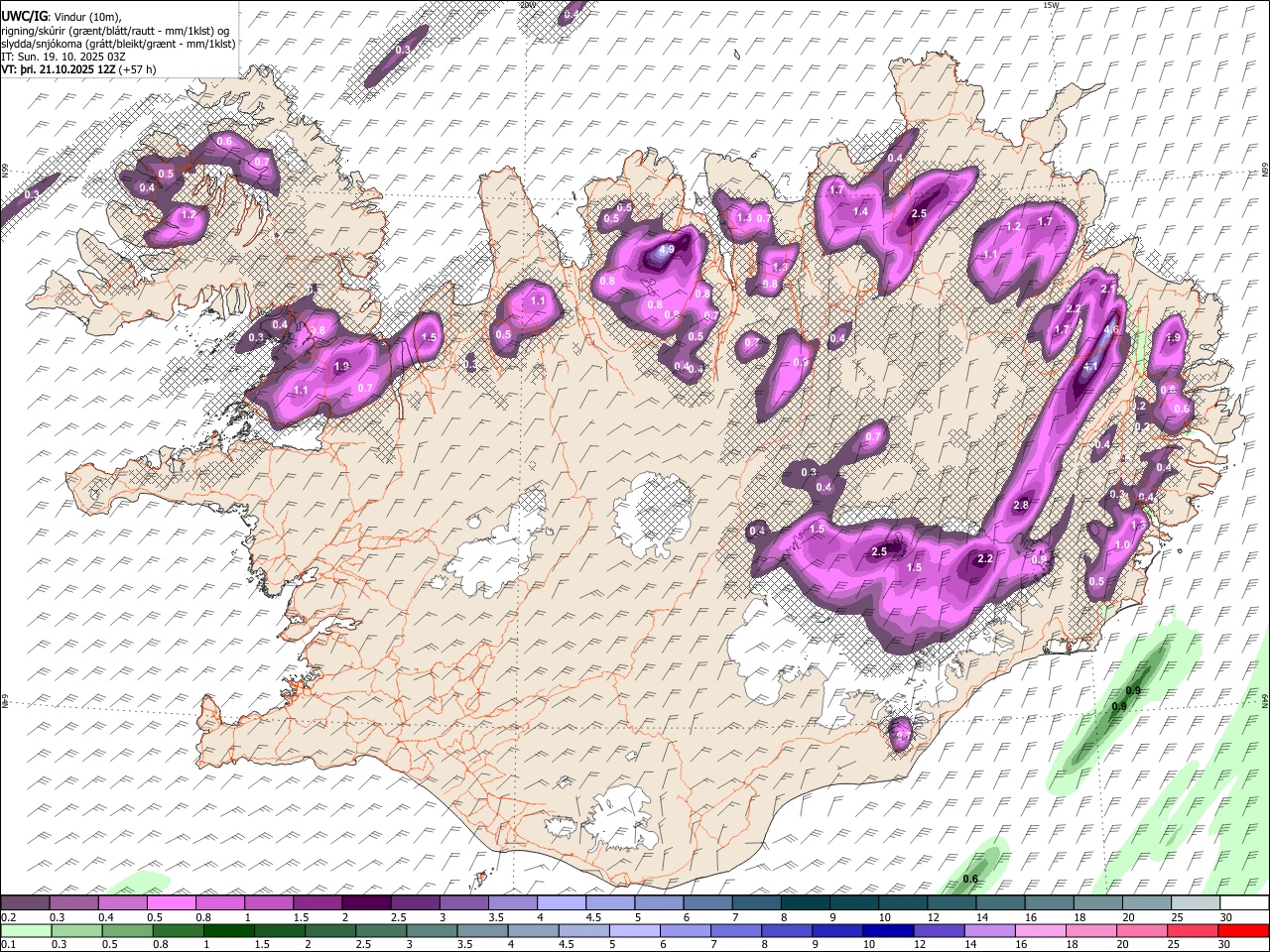The image size is (1270, 952).
Task: Click the "15W" longitude label at top
Action: click(1052, 5)
